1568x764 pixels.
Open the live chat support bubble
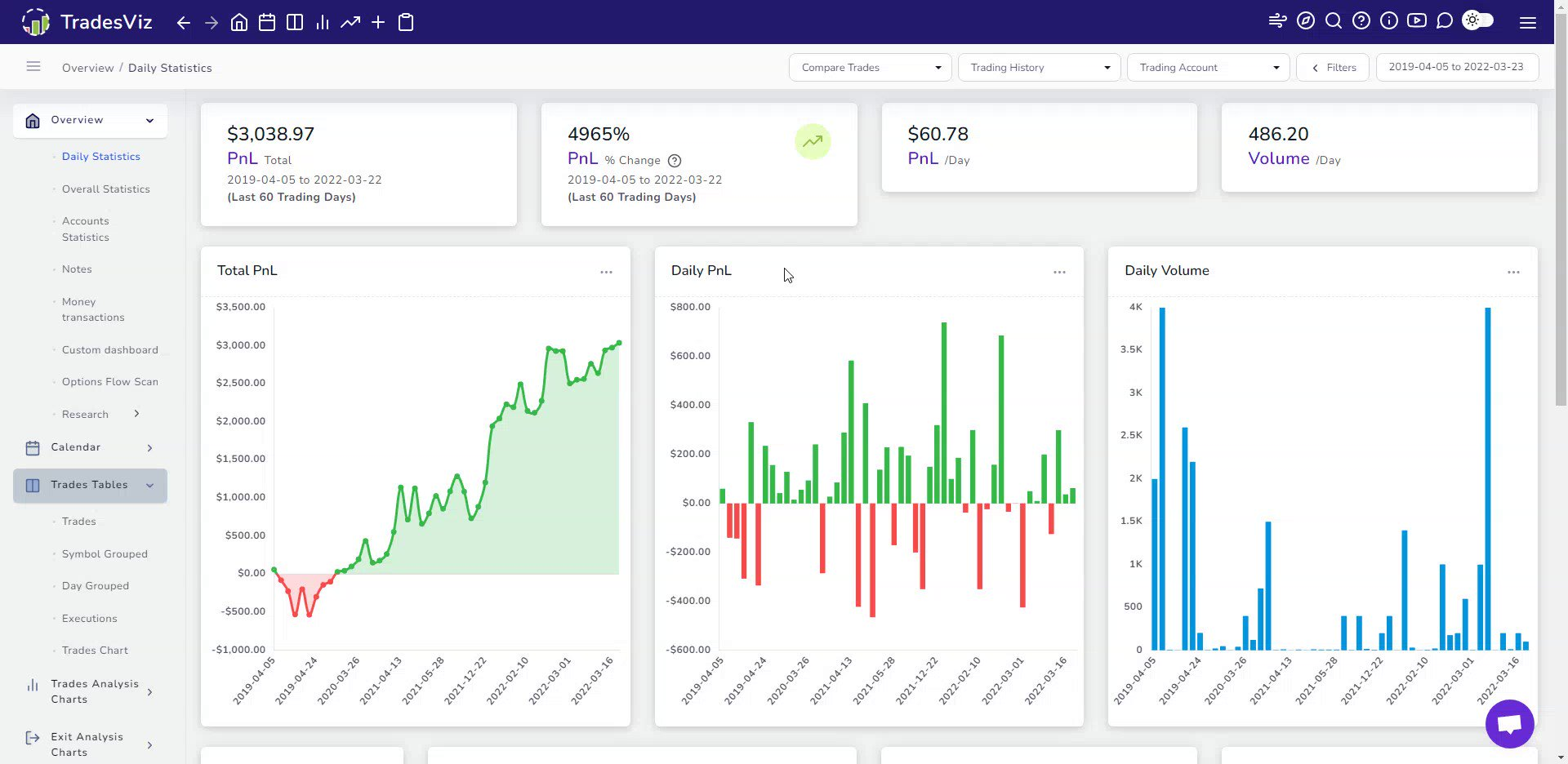[1510, 724]
